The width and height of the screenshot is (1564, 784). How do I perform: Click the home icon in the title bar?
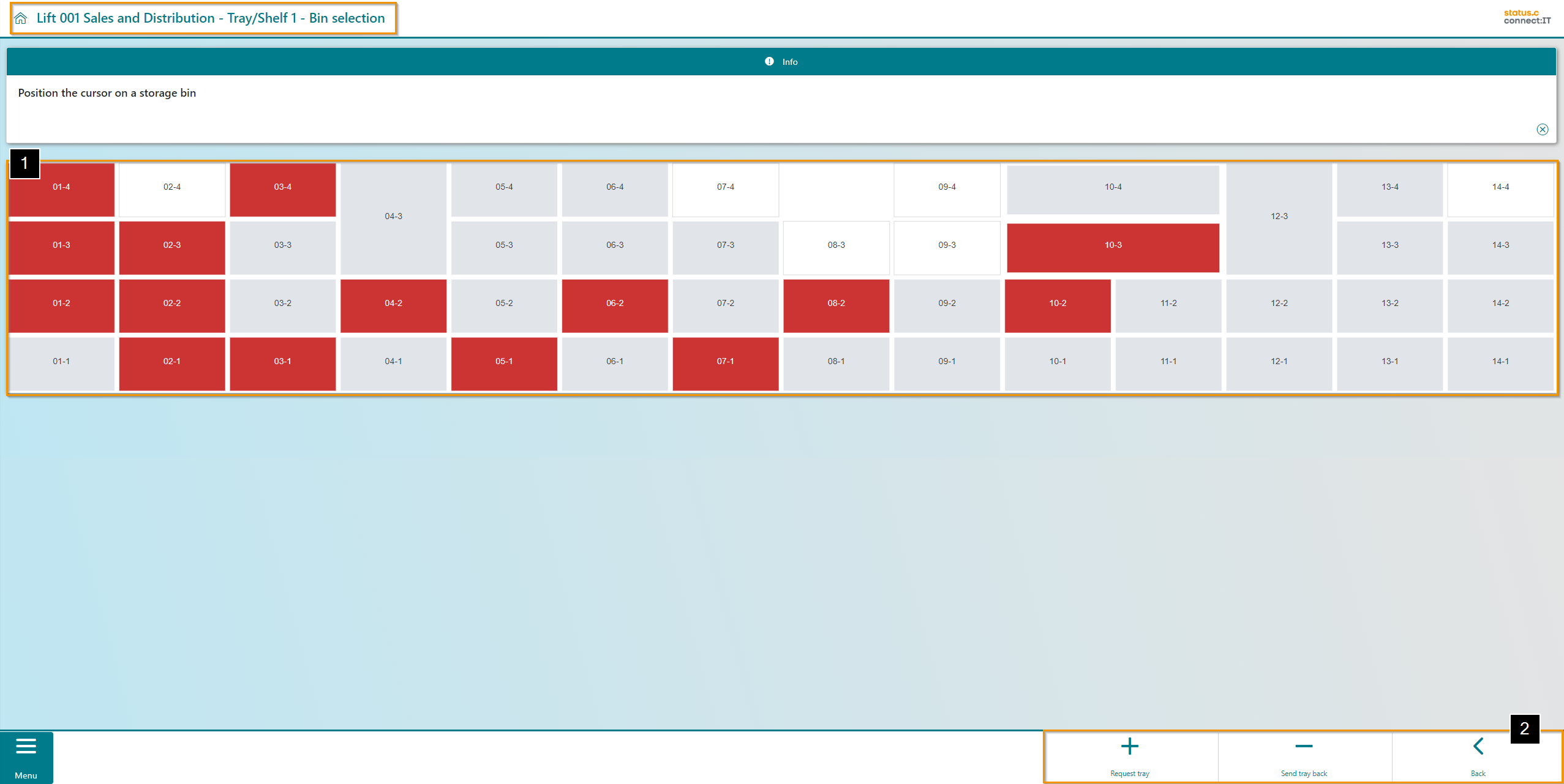(21, 18)
